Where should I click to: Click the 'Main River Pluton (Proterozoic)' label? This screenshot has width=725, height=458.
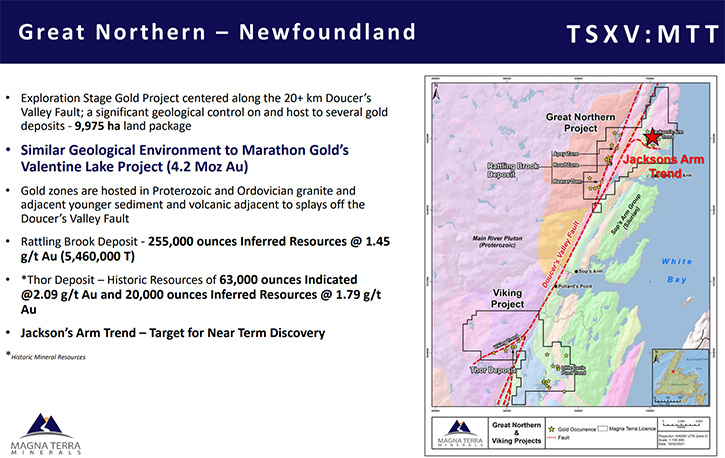[x=497, y=241]
